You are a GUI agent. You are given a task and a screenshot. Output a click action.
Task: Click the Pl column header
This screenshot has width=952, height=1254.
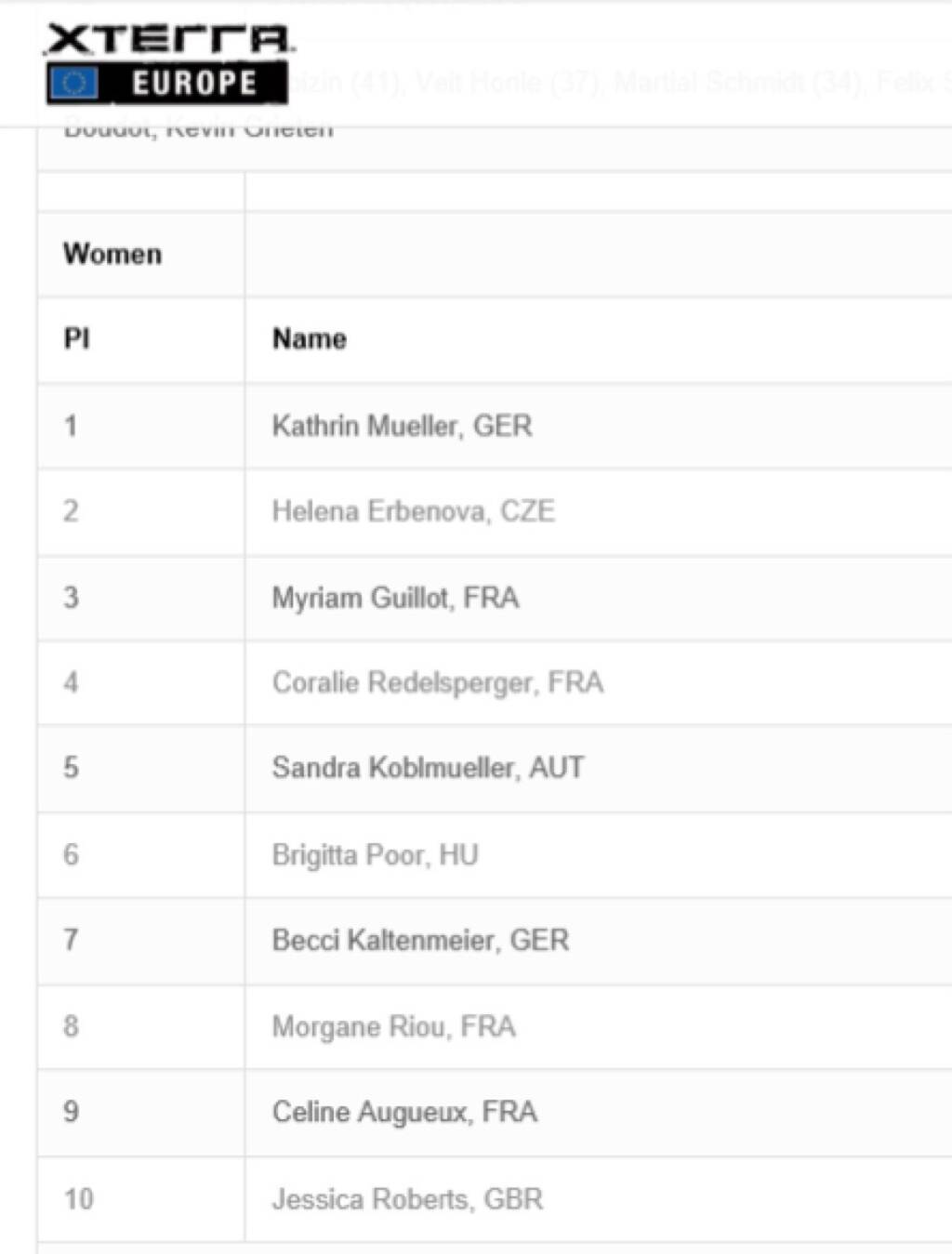[x=77, y=339]
